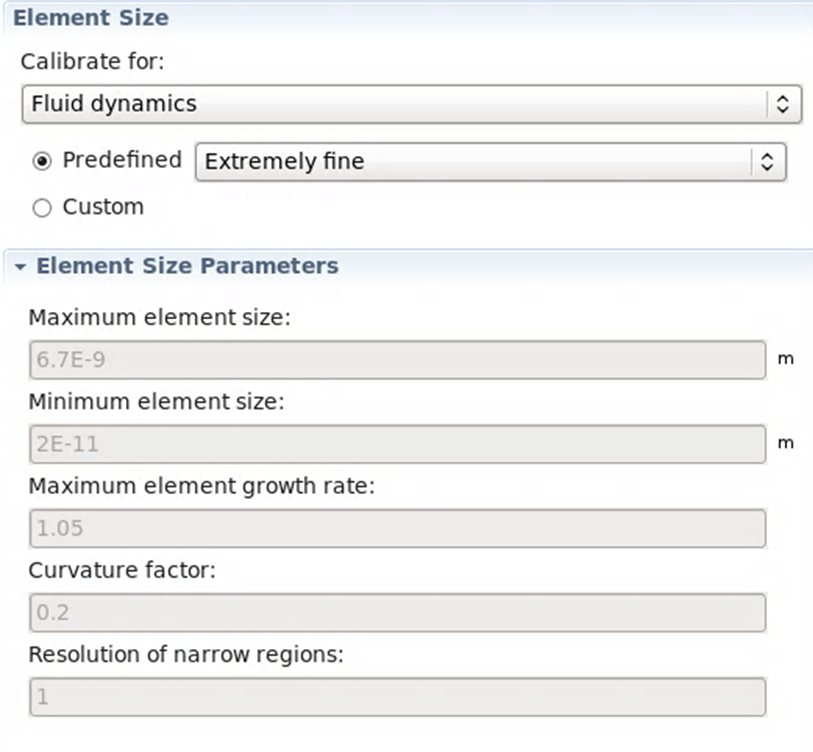Select the Predefined radio button
The height and width of the screenshot is (752, 813).
tap(42, 161)
